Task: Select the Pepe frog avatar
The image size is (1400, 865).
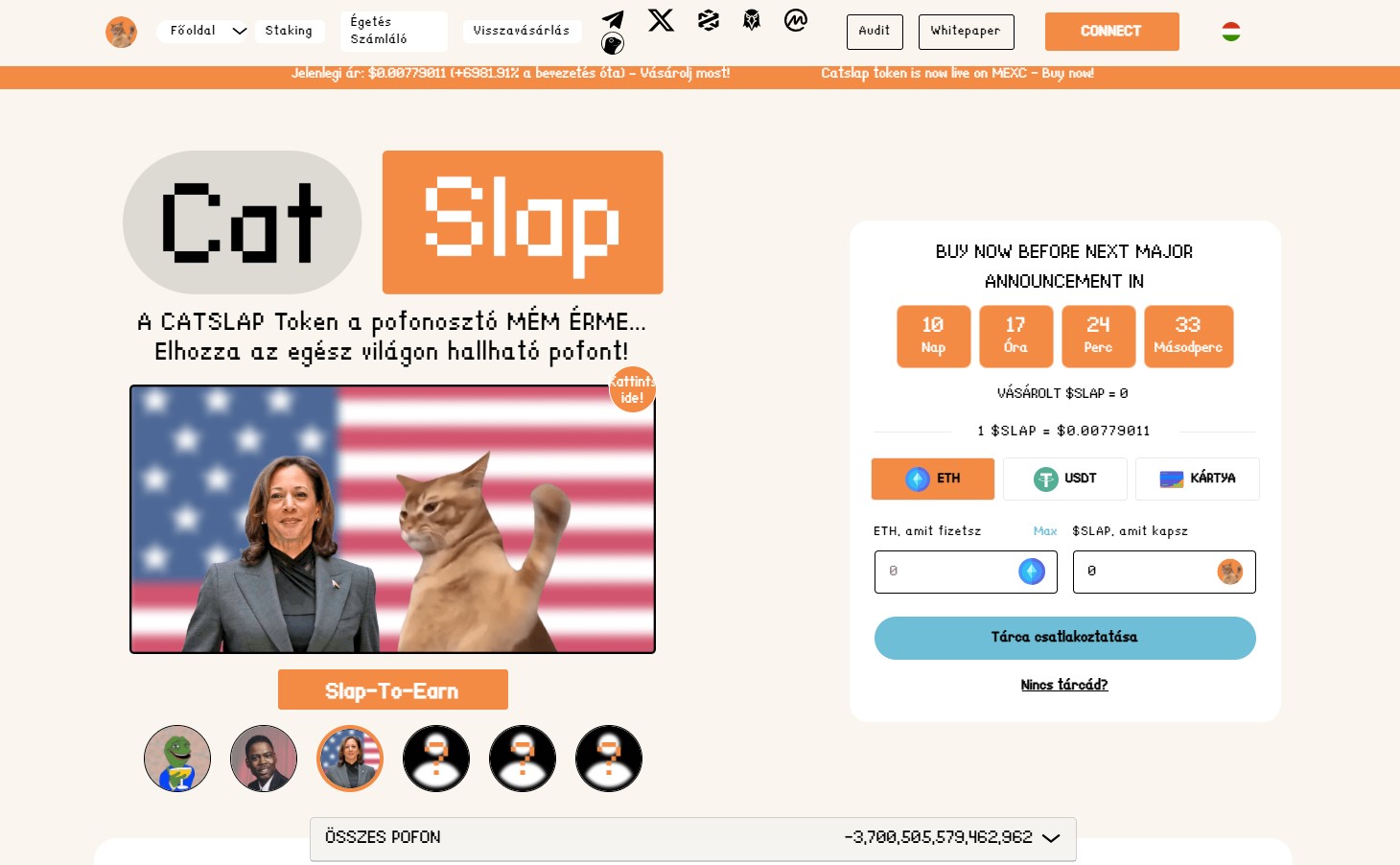Action: pyautogui.click(x=177, y=759)
